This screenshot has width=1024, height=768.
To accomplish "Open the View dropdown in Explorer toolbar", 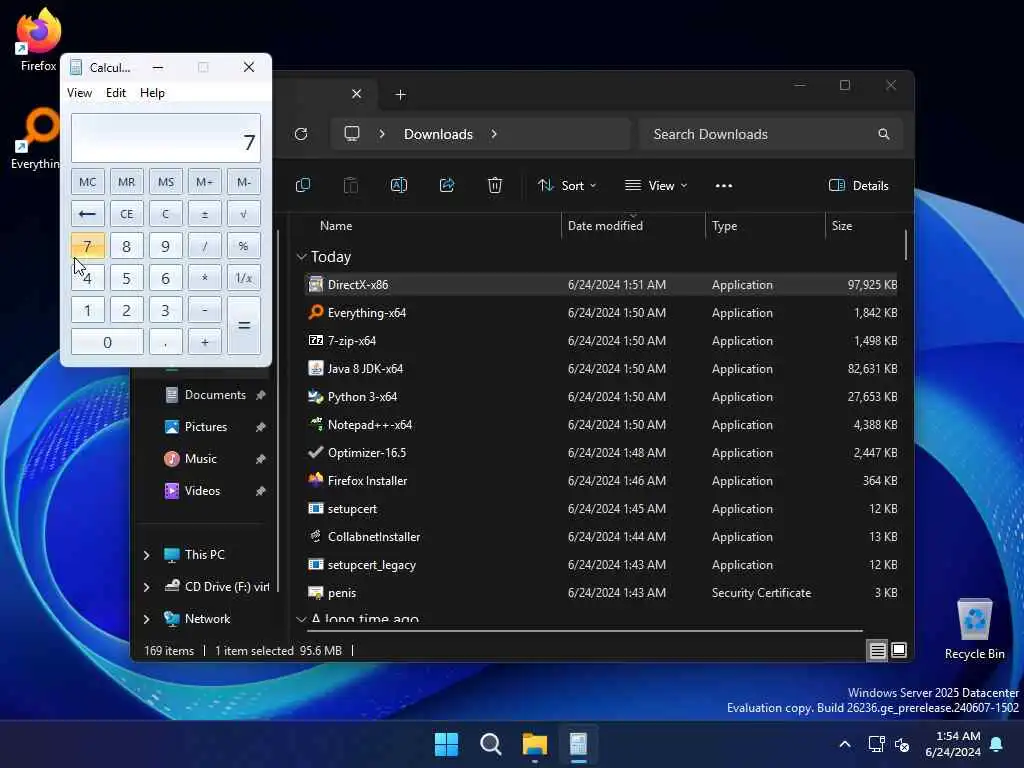I will pos(656,185).
